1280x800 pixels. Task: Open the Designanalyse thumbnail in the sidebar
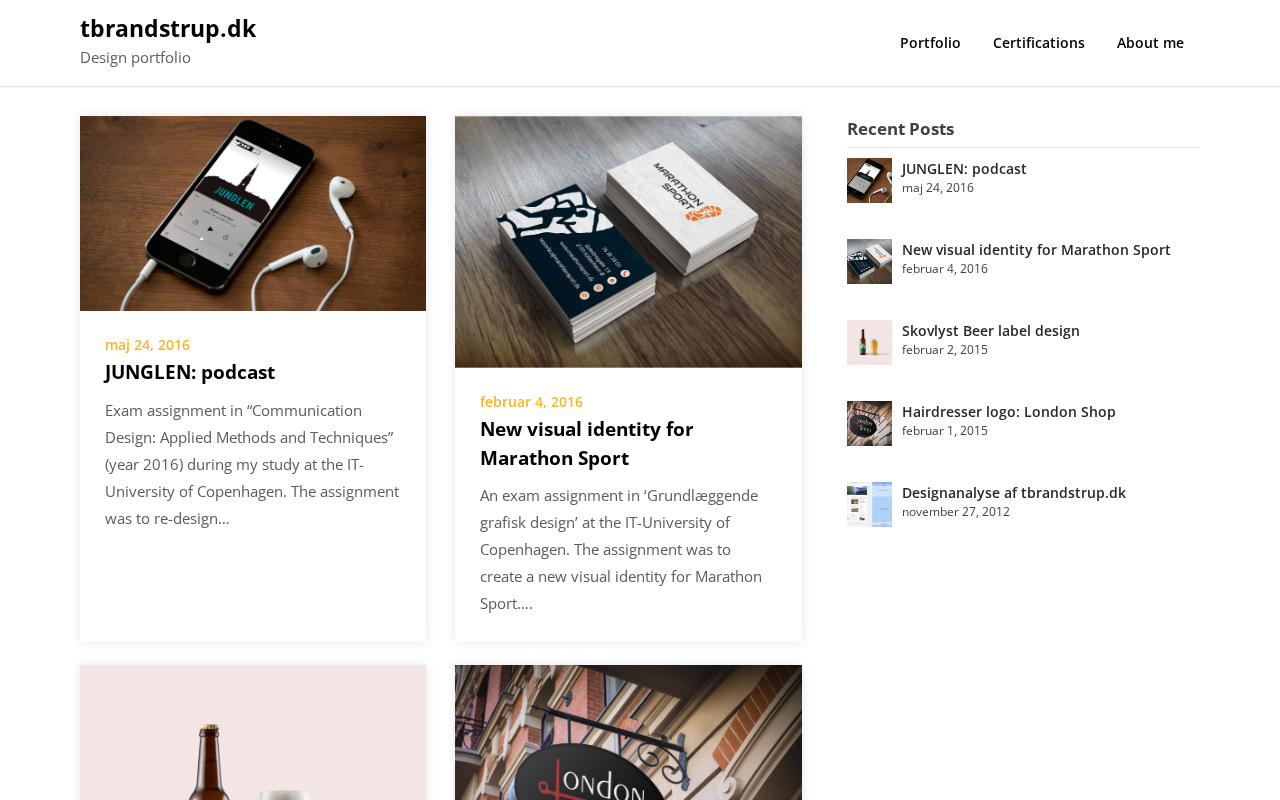(869, 504)
